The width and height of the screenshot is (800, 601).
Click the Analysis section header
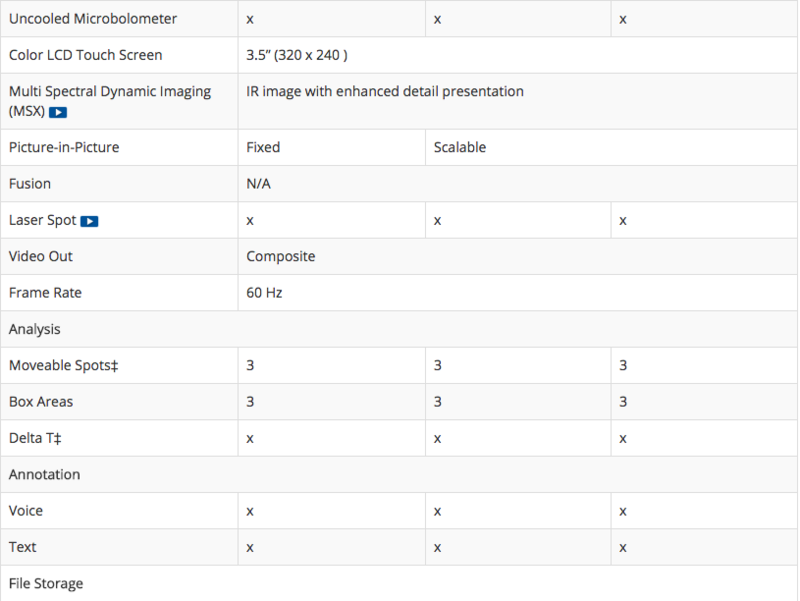pyautogui.click(x=34, y=330)
